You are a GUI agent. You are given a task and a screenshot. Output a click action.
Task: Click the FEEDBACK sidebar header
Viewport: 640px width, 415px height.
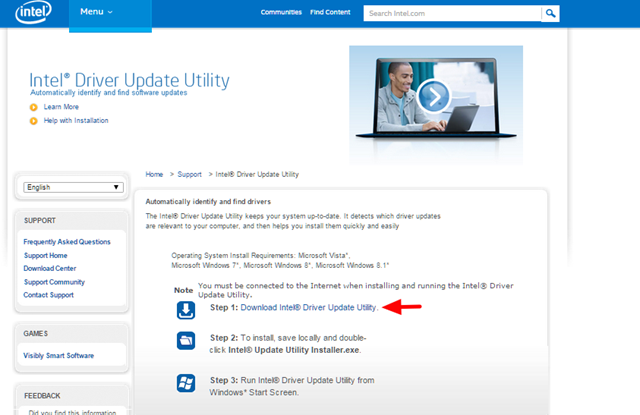pos(42,396)
